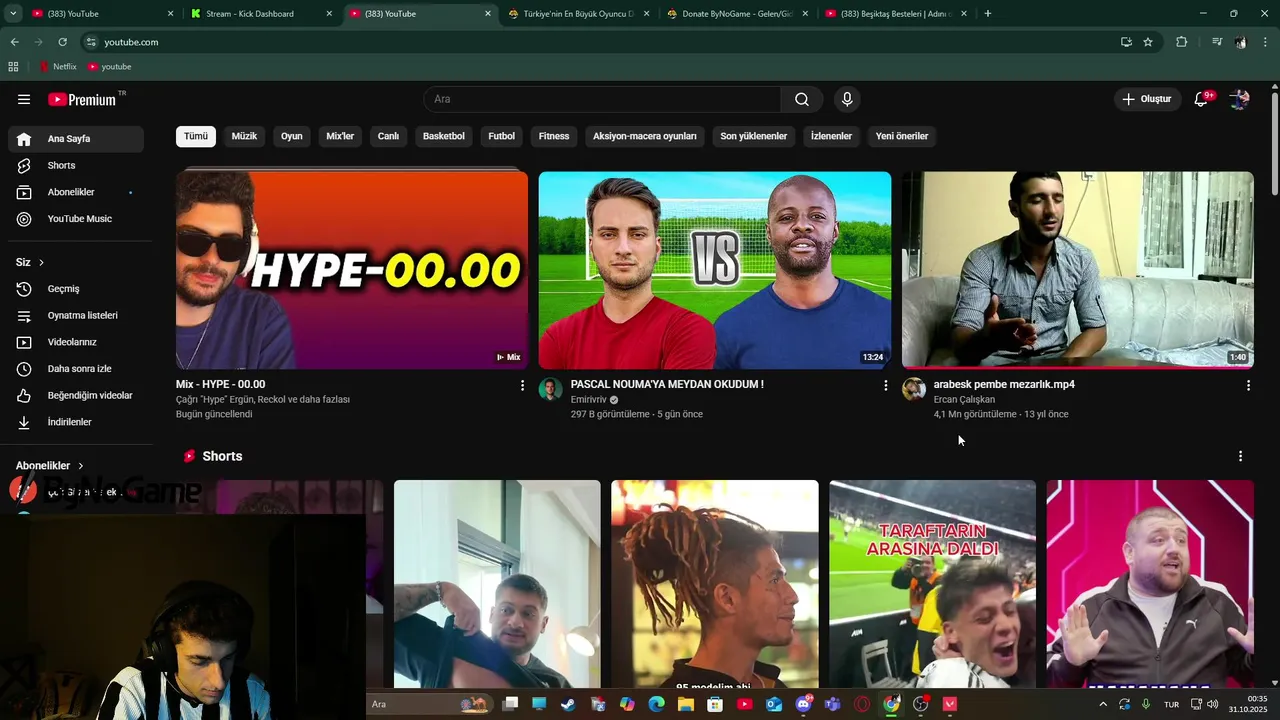Start voice search with microphone icon
This screenshot has height=720, width=1280.
(847, 99)
